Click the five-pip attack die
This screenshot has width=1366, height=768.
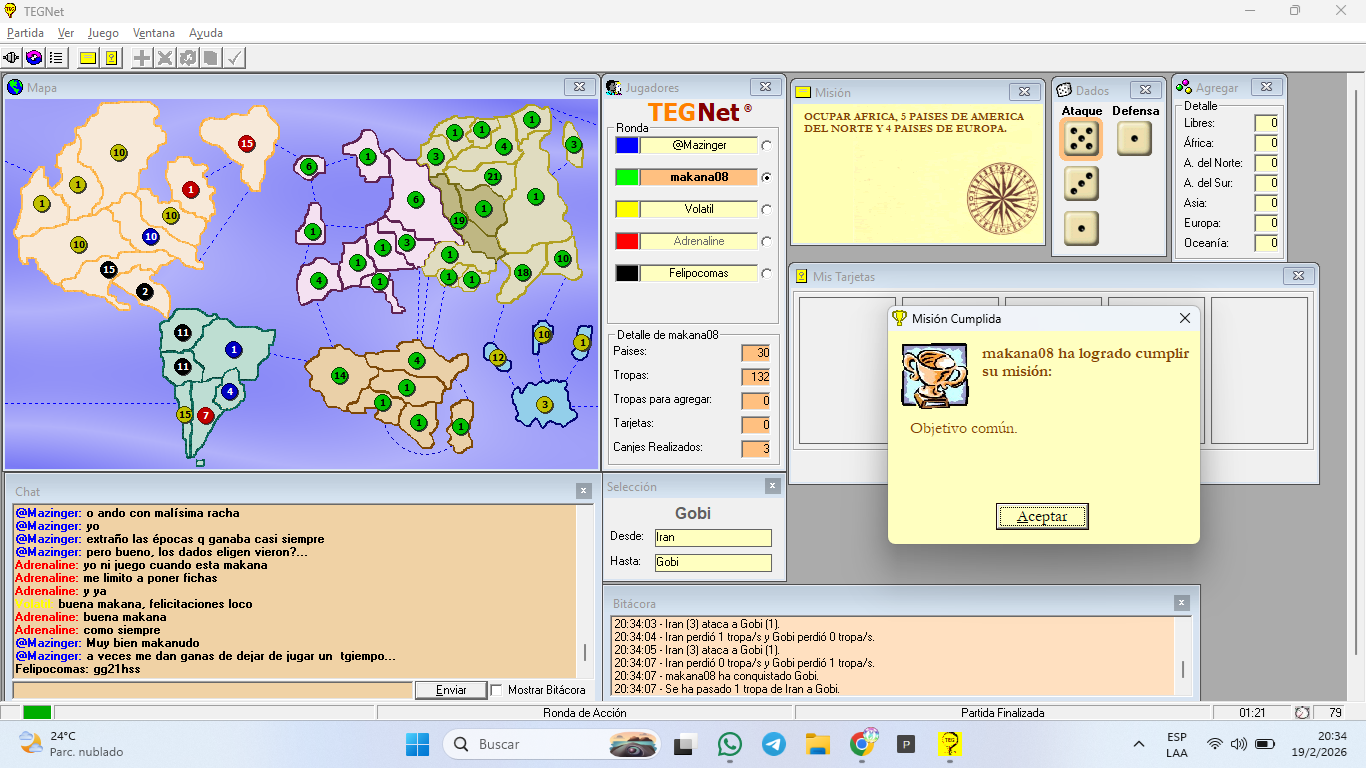click(x=1081, y=140)
